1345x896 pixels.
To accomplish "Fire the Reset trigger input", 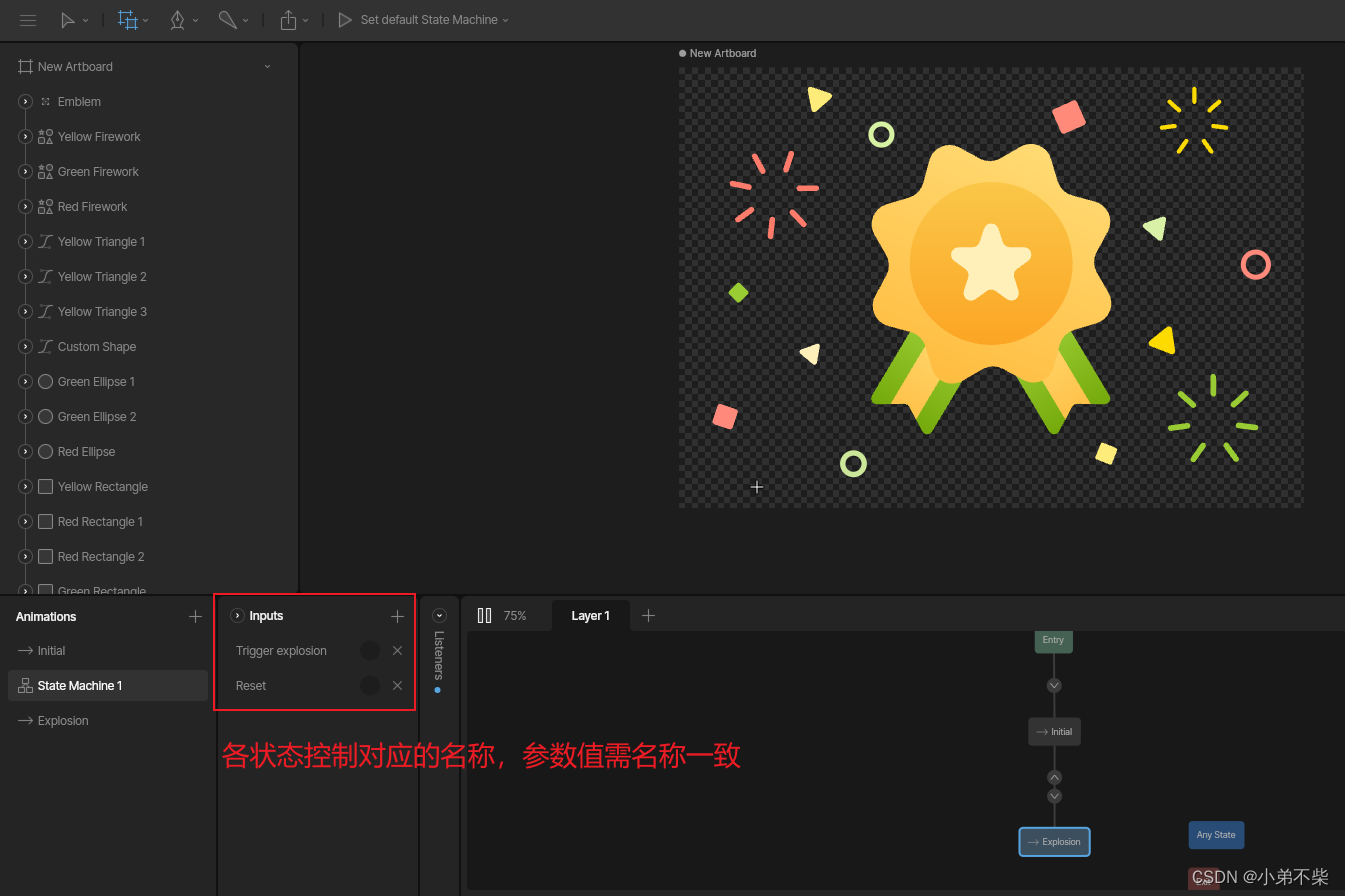I will pyautogui.click(x=368, y=685).
